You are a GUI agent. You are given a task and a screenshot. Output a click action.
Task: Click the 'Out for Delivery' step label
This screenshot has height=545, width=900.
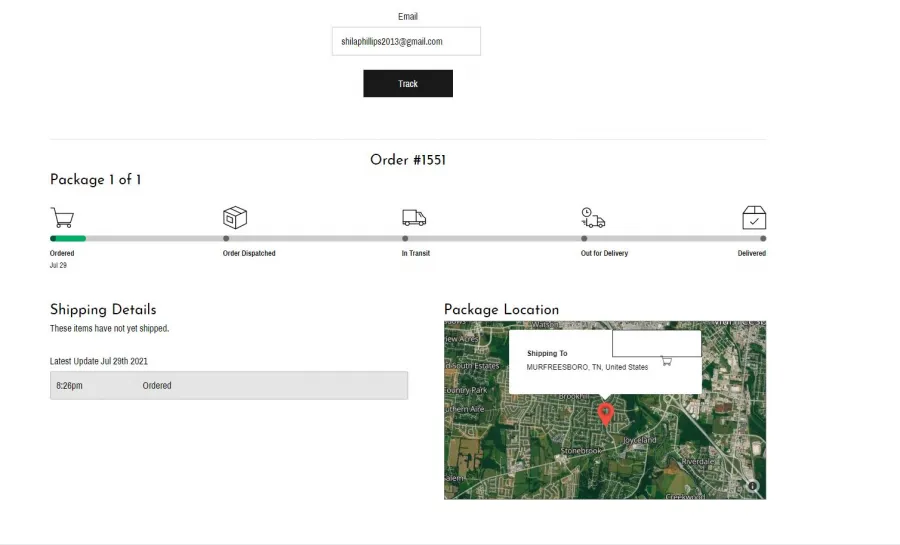pos(604,253)
